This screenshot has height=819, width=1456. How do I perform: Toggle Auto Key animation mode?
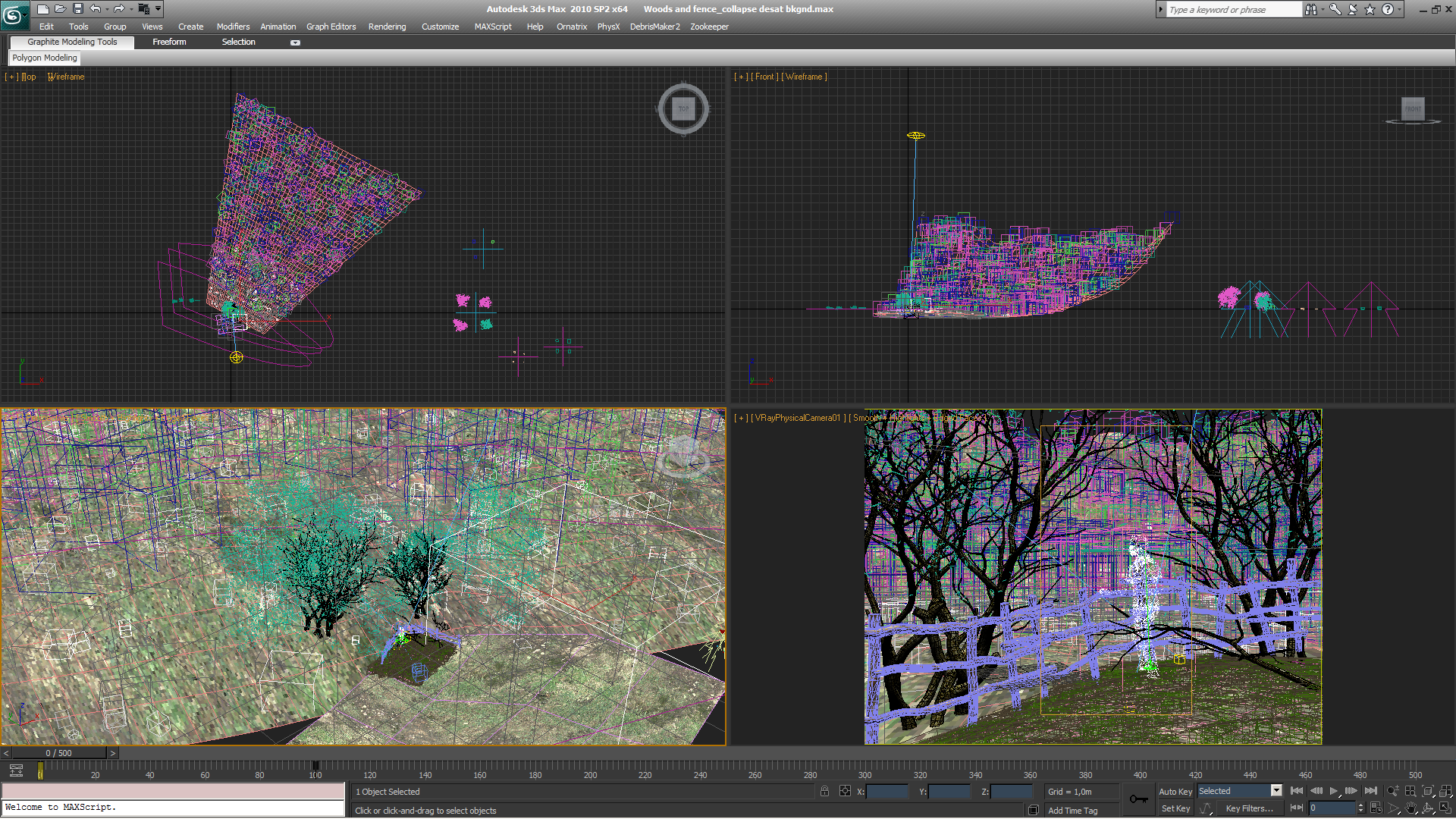tap(1175, 791)
